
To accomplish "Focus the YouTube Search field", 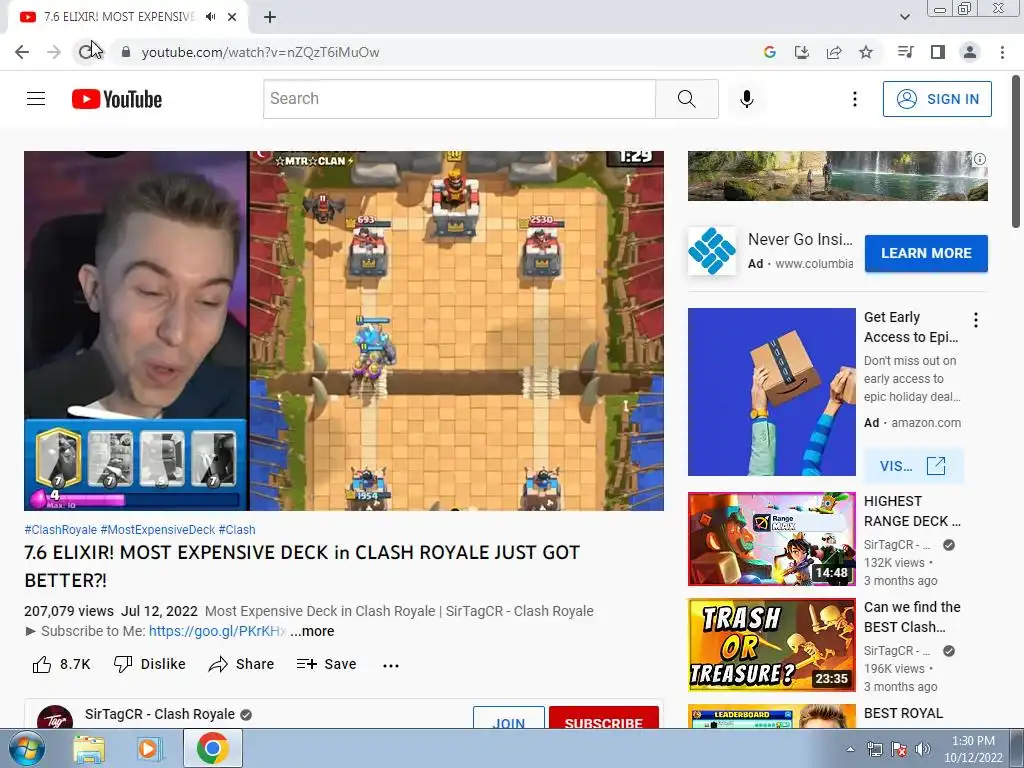I will click(x=459, y=99).
